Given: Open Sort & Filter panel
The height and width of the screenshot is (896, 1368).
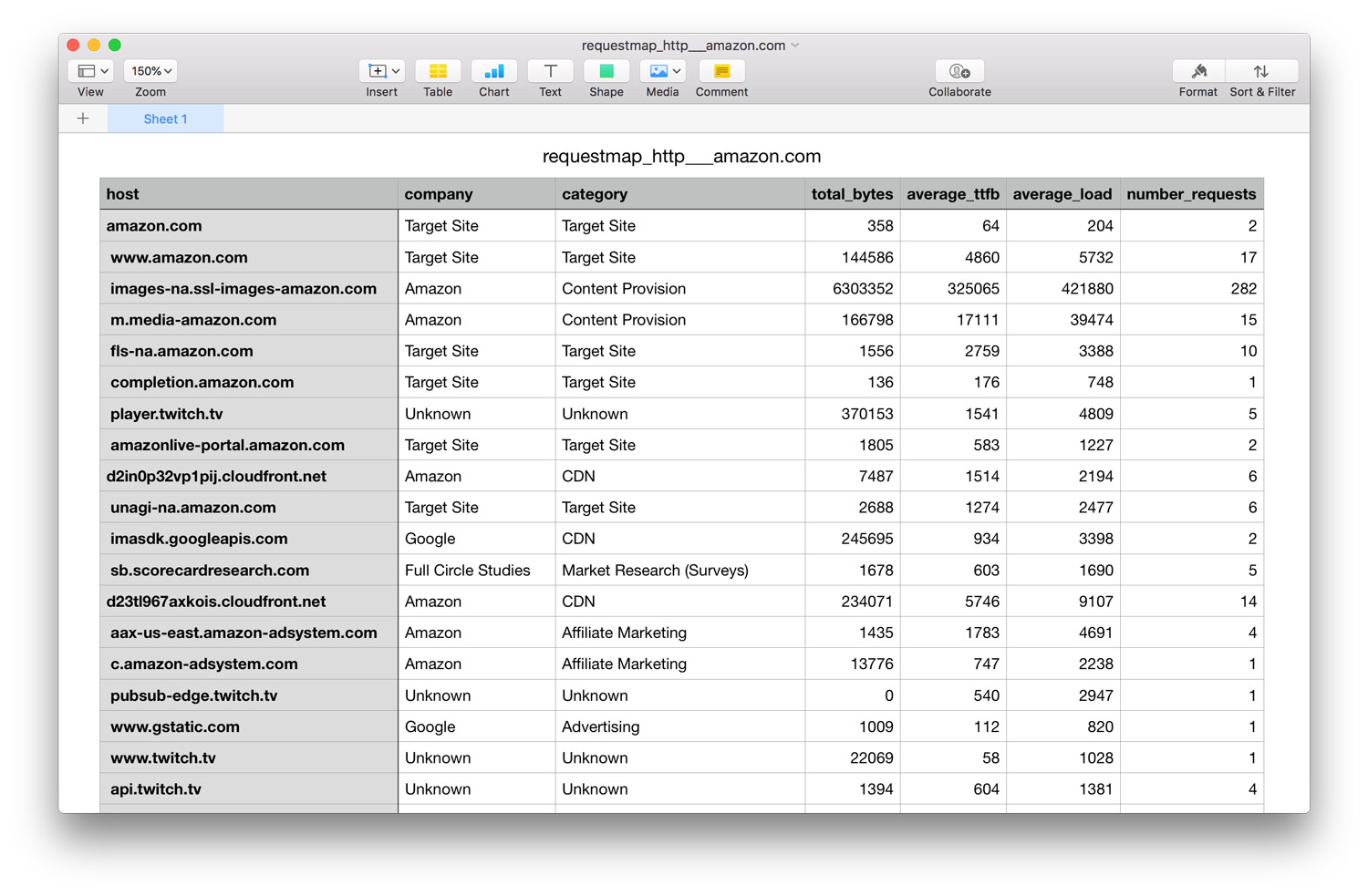Looking at the screenshot, I should click(1261, 71).
